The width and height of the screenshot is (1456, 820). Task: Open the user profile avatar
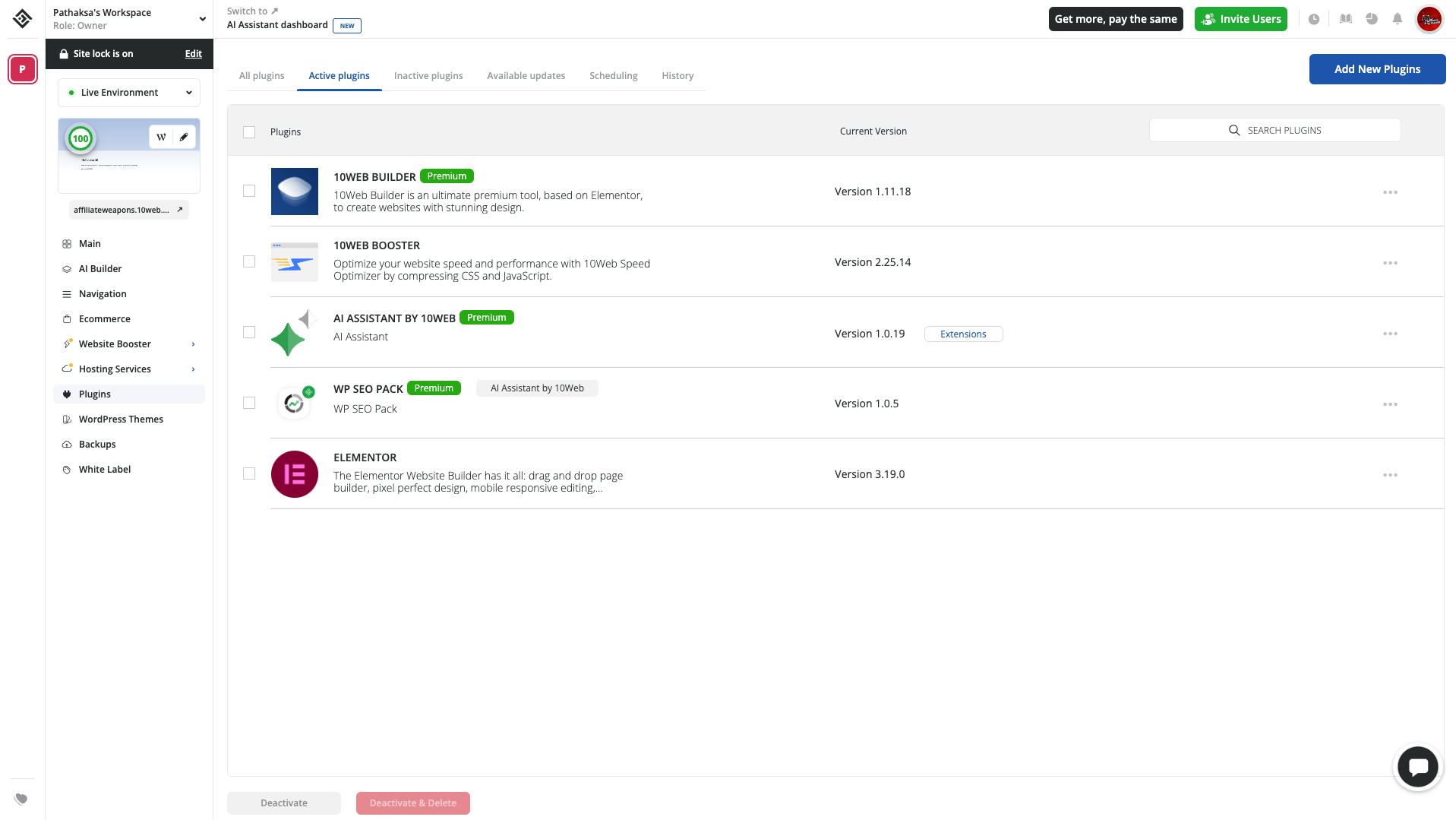(1429, 19)
